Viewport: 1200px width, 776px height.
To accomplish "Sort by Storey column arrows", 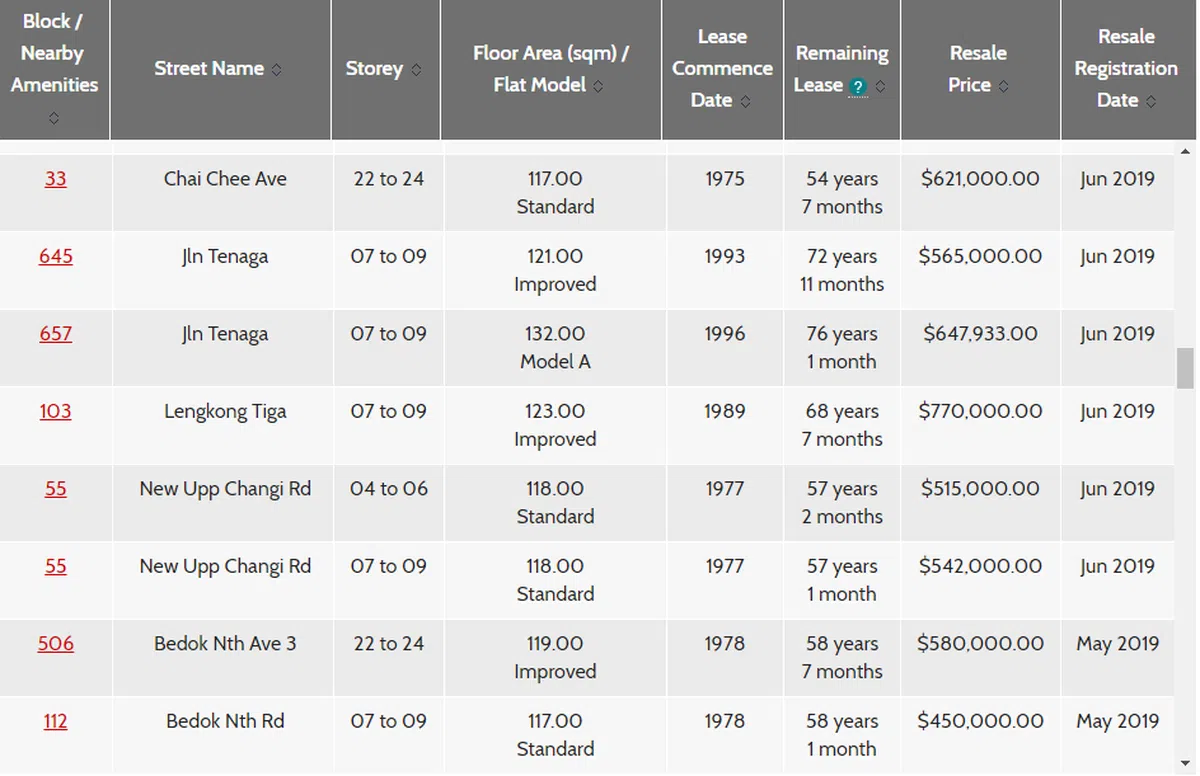I will (416, 70).
